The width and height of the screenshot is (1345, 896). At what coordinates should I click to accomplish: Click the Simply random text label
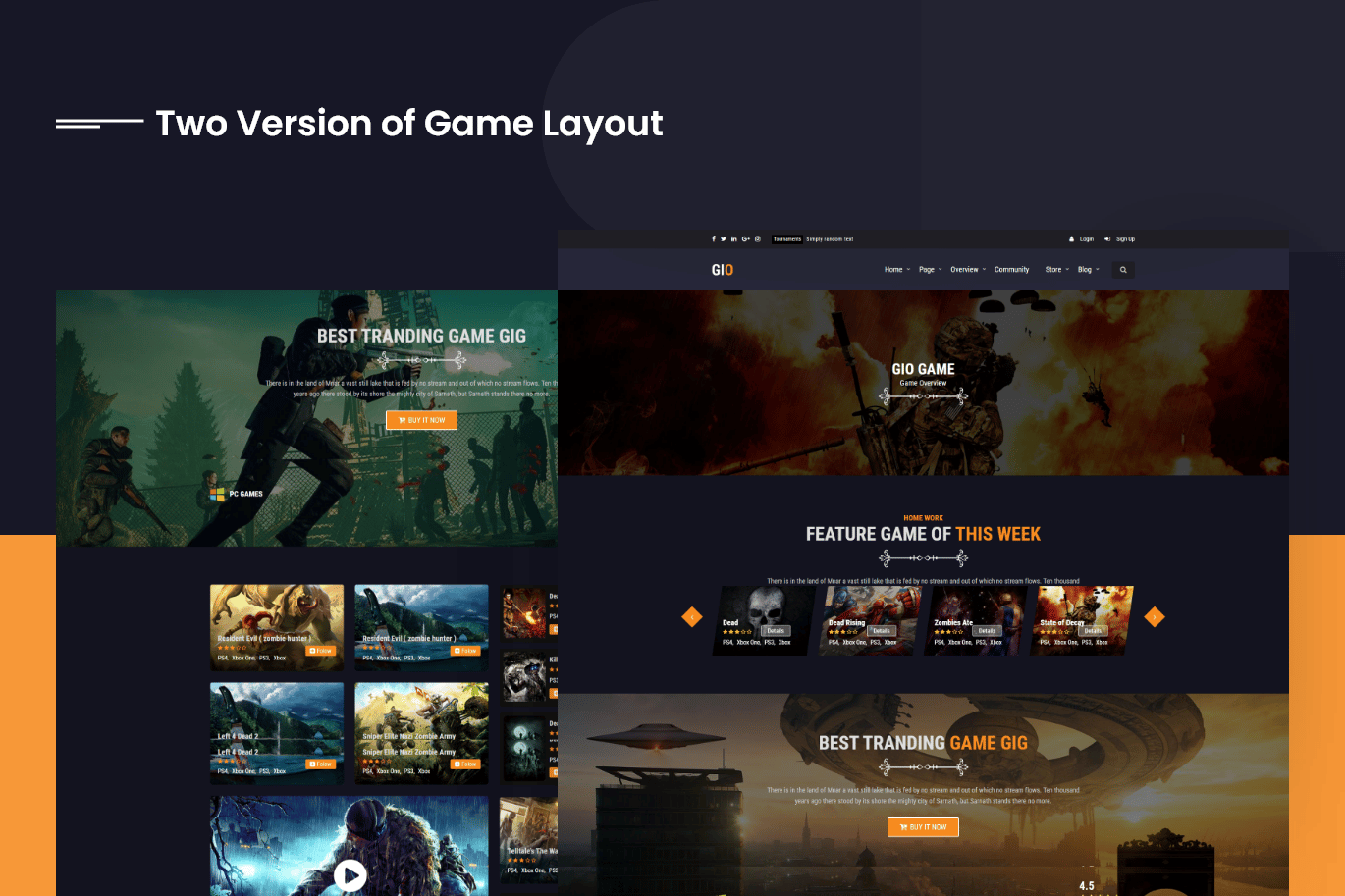[830, 239]
